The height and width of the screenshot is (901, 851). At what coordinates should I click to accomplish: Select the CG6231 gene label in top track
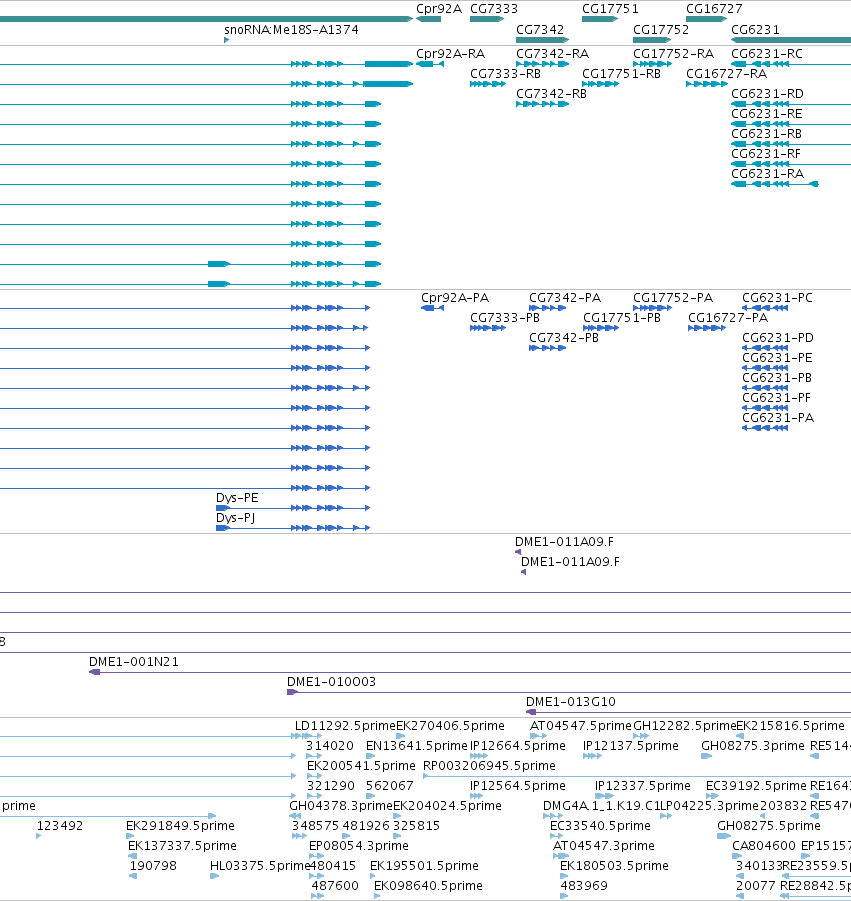[755, 29]
